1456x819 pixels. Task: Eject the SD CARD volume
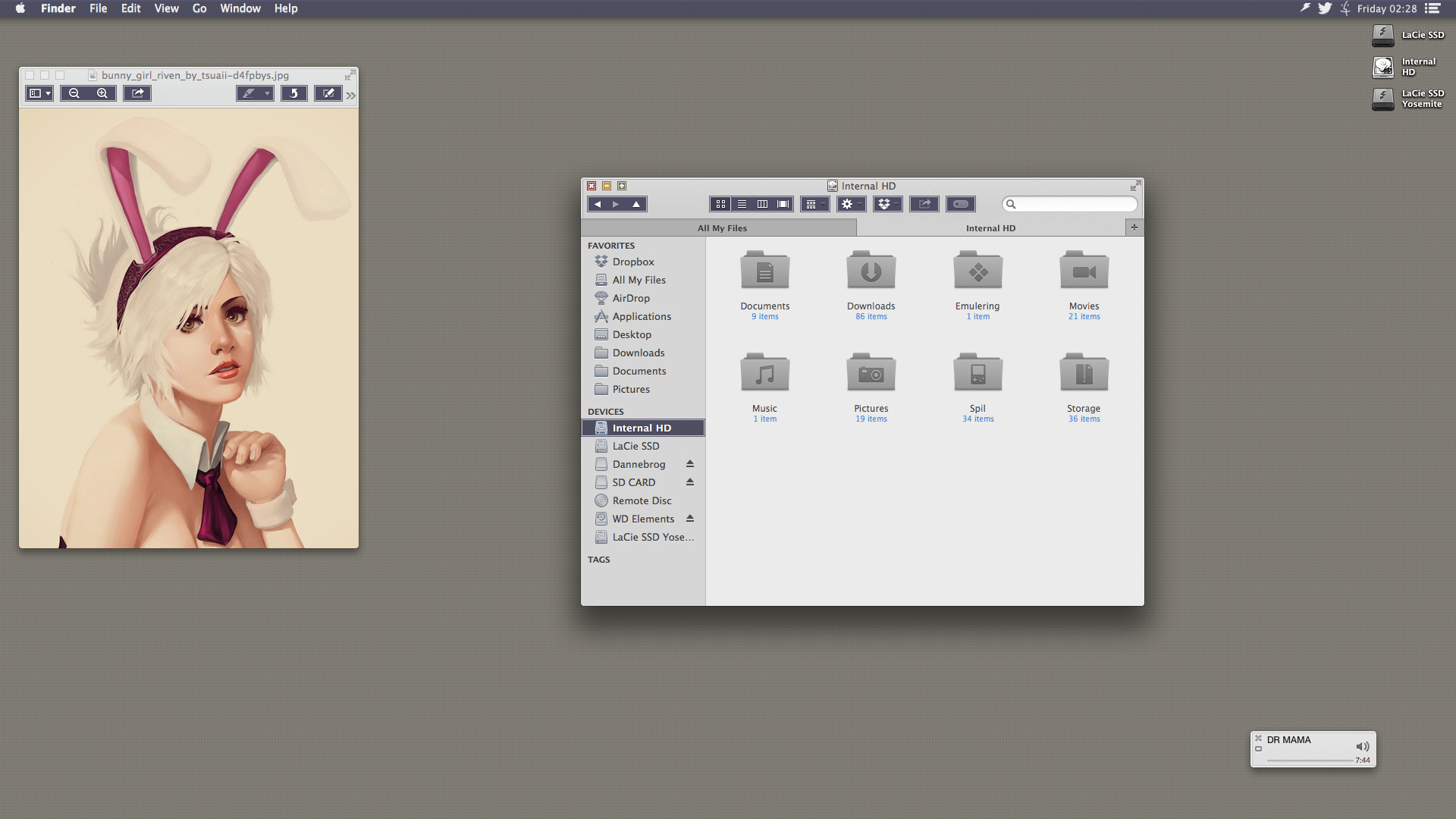pyautogui.click(x=690, y=482)
